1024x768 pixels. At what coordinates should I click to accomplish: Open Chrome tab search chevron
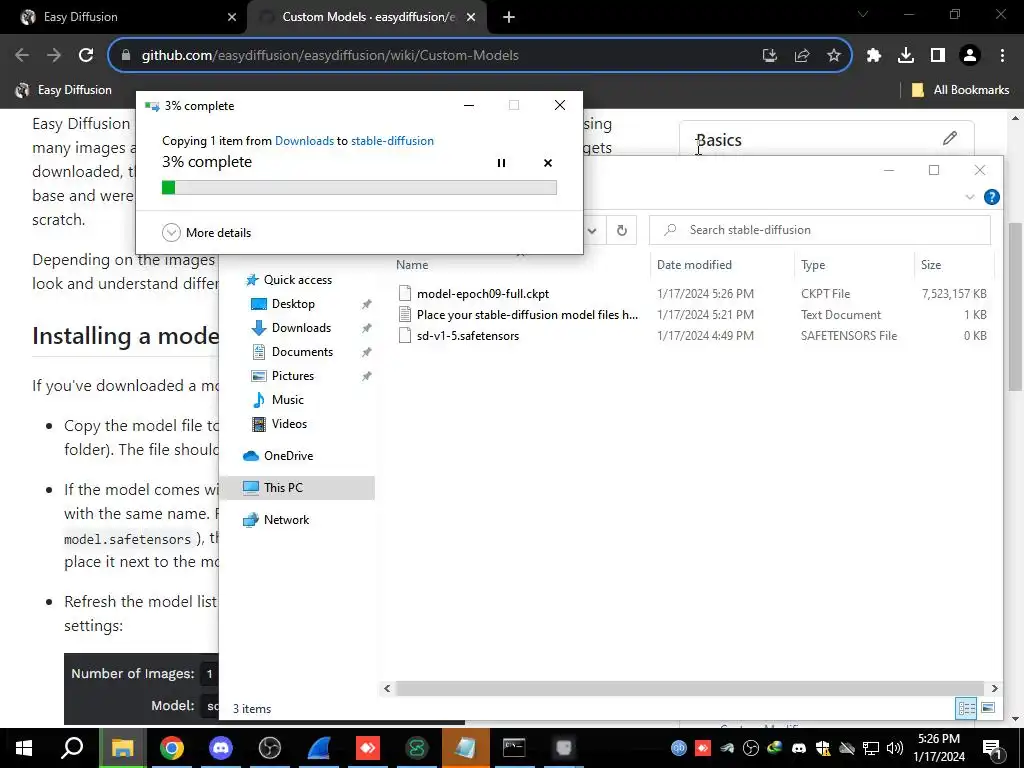(x=863, y=14)
